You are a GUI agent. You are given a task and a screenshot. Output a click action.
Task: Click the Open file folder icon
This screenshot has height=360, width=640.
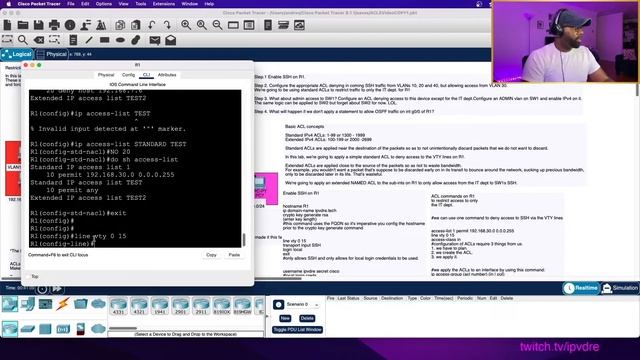point(23,25)
